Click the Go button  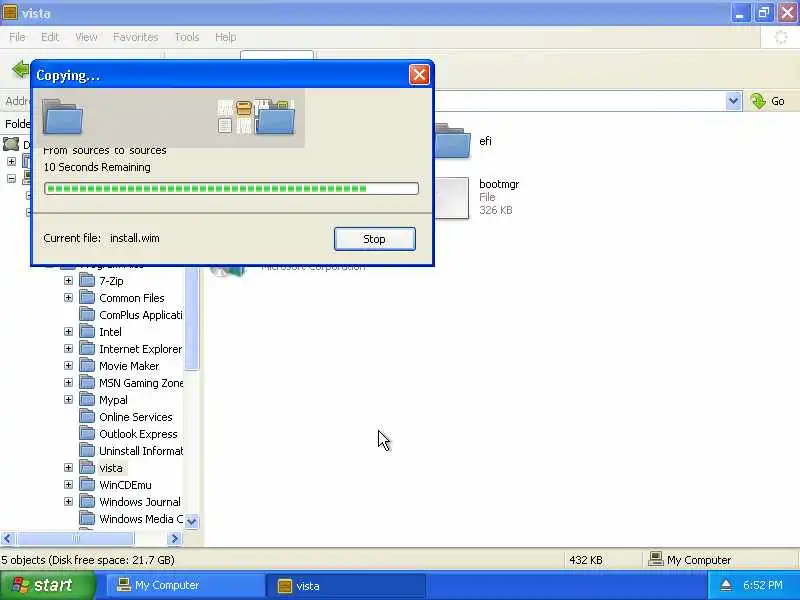coord(768,101)
